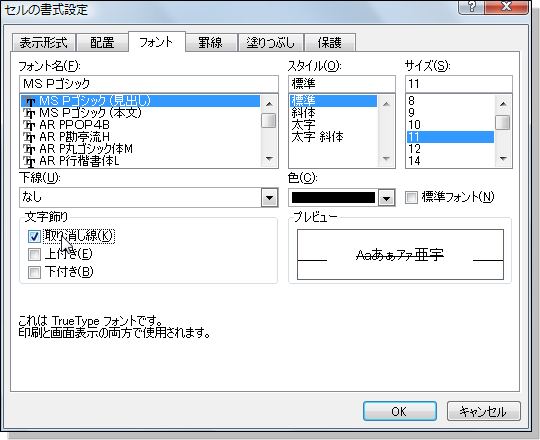540x440 pixels.
Task: Click TrueType icon beside AR P行楷書体L
Action: point(29,161)
